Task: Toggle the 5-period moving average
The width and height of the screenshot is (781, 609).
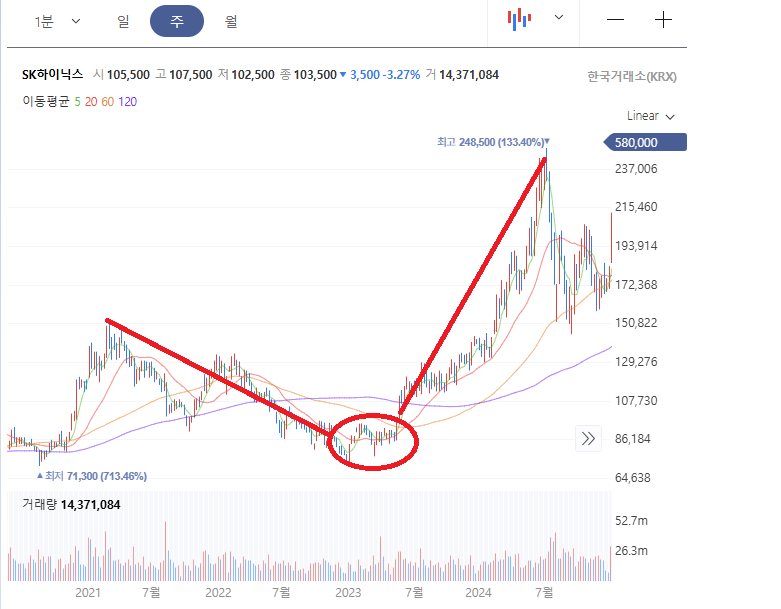Action: click(78, 101)
